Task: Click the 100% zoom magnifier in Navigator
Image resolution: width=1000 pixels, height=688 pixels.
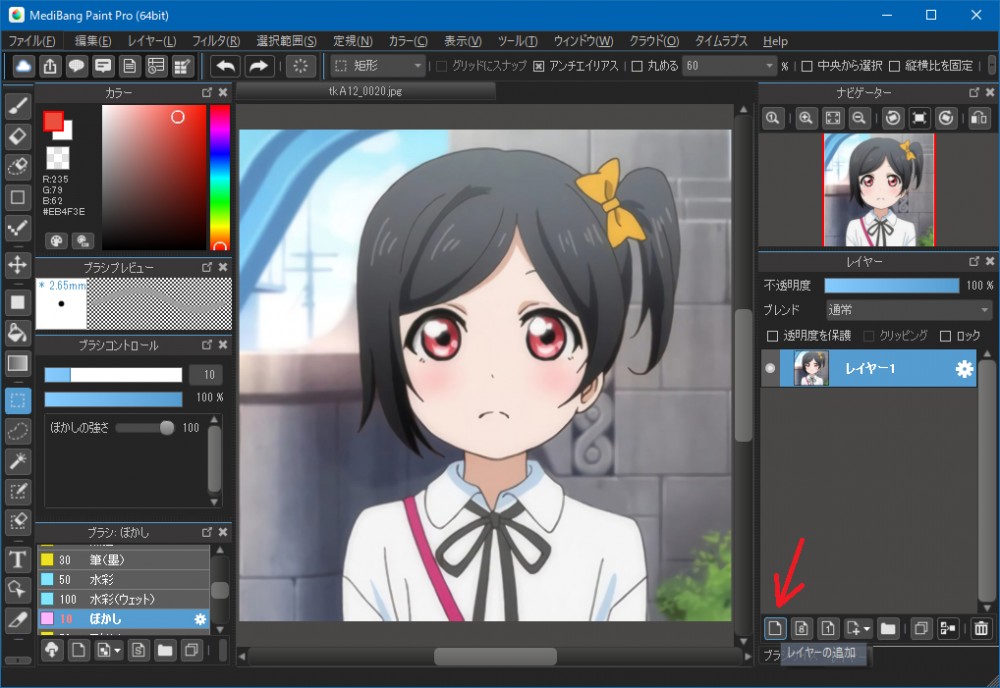Action: click(773, 118)
